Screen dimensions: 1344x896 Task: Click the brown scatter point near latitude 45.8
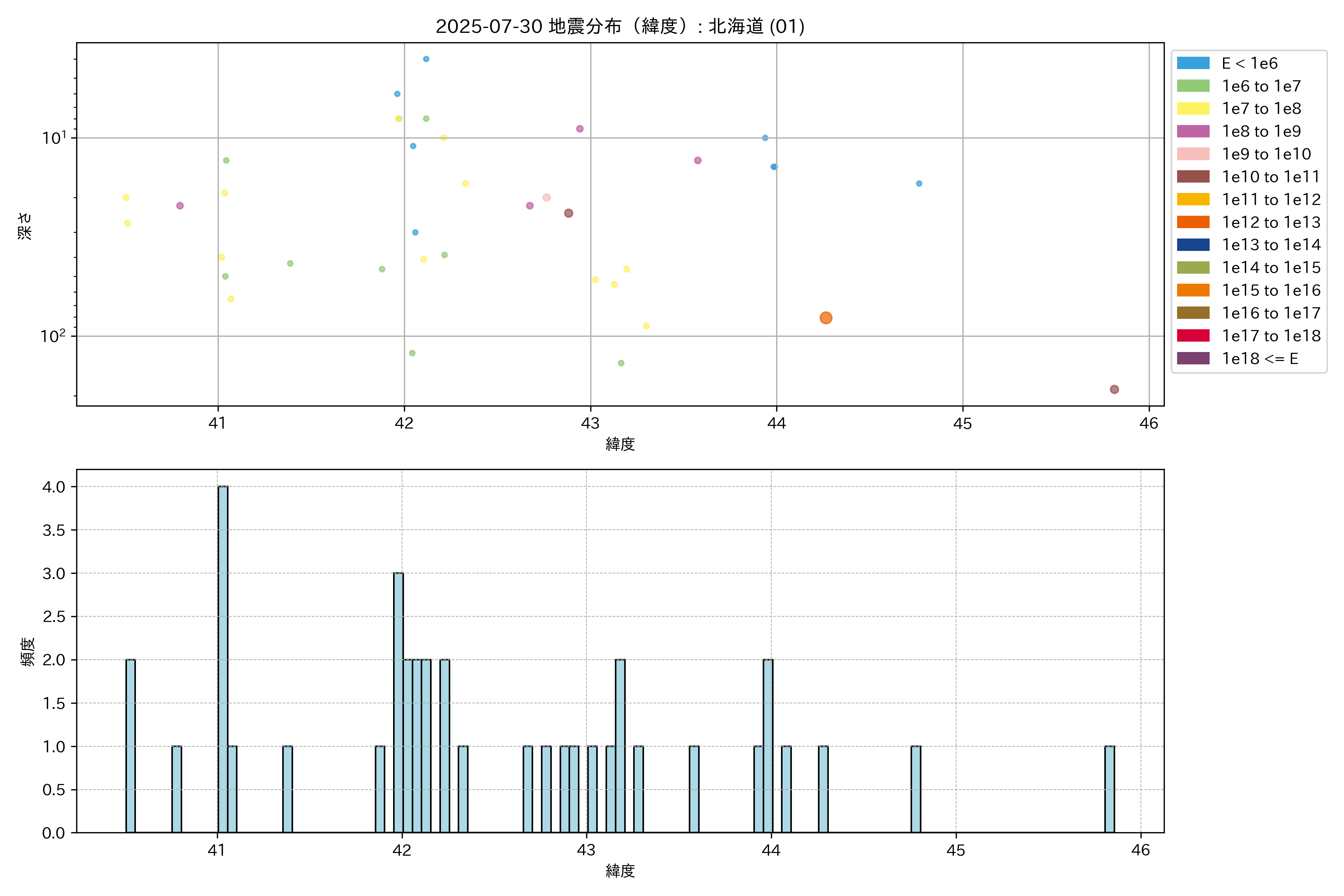pyautogui.click(x=1114, y=389)
